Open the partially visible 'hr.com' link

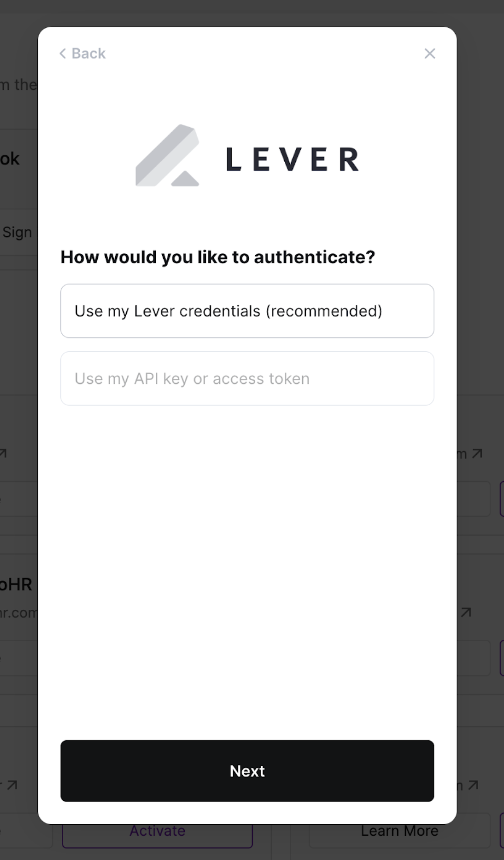tap(19, 612)
